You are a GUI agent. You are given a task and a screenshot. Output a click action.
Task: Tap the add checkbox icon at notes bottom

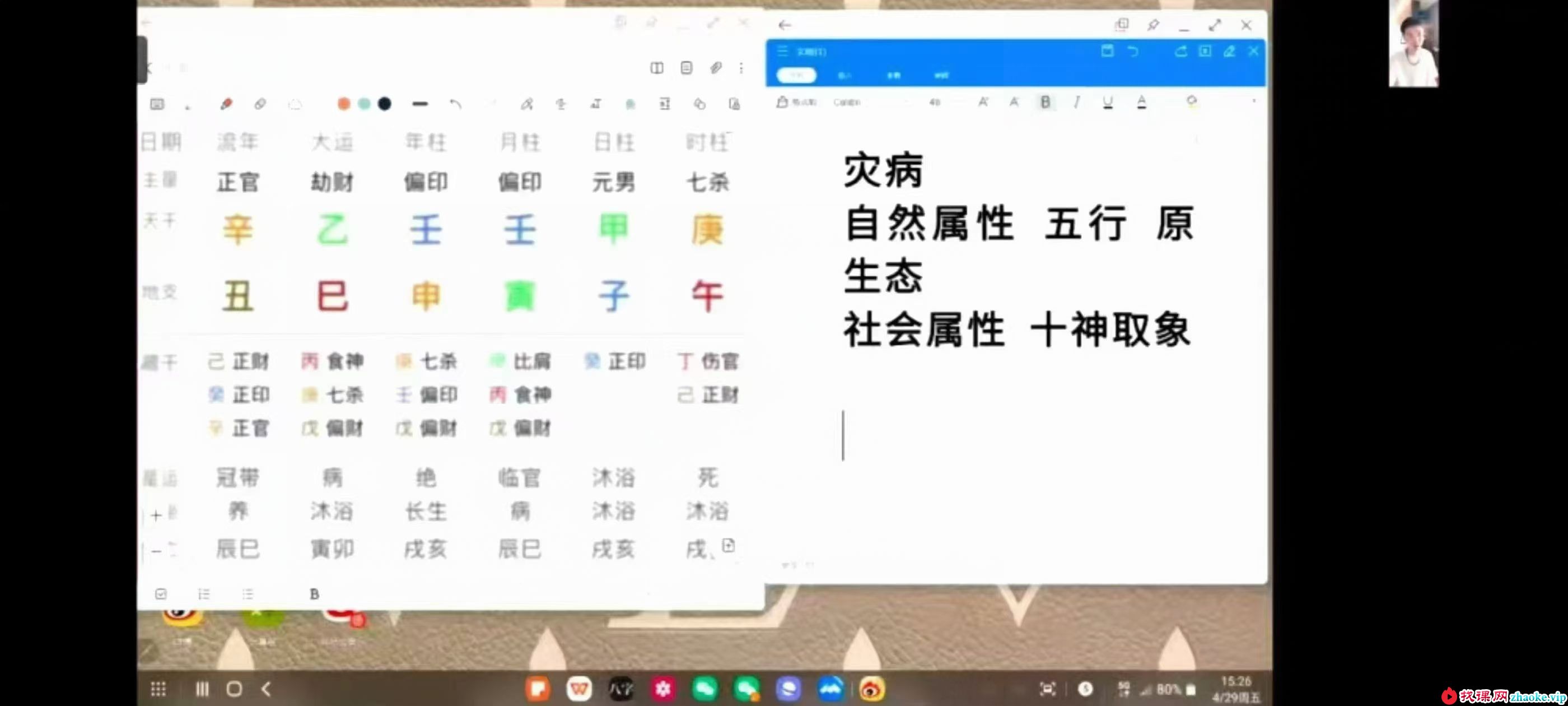161,594
